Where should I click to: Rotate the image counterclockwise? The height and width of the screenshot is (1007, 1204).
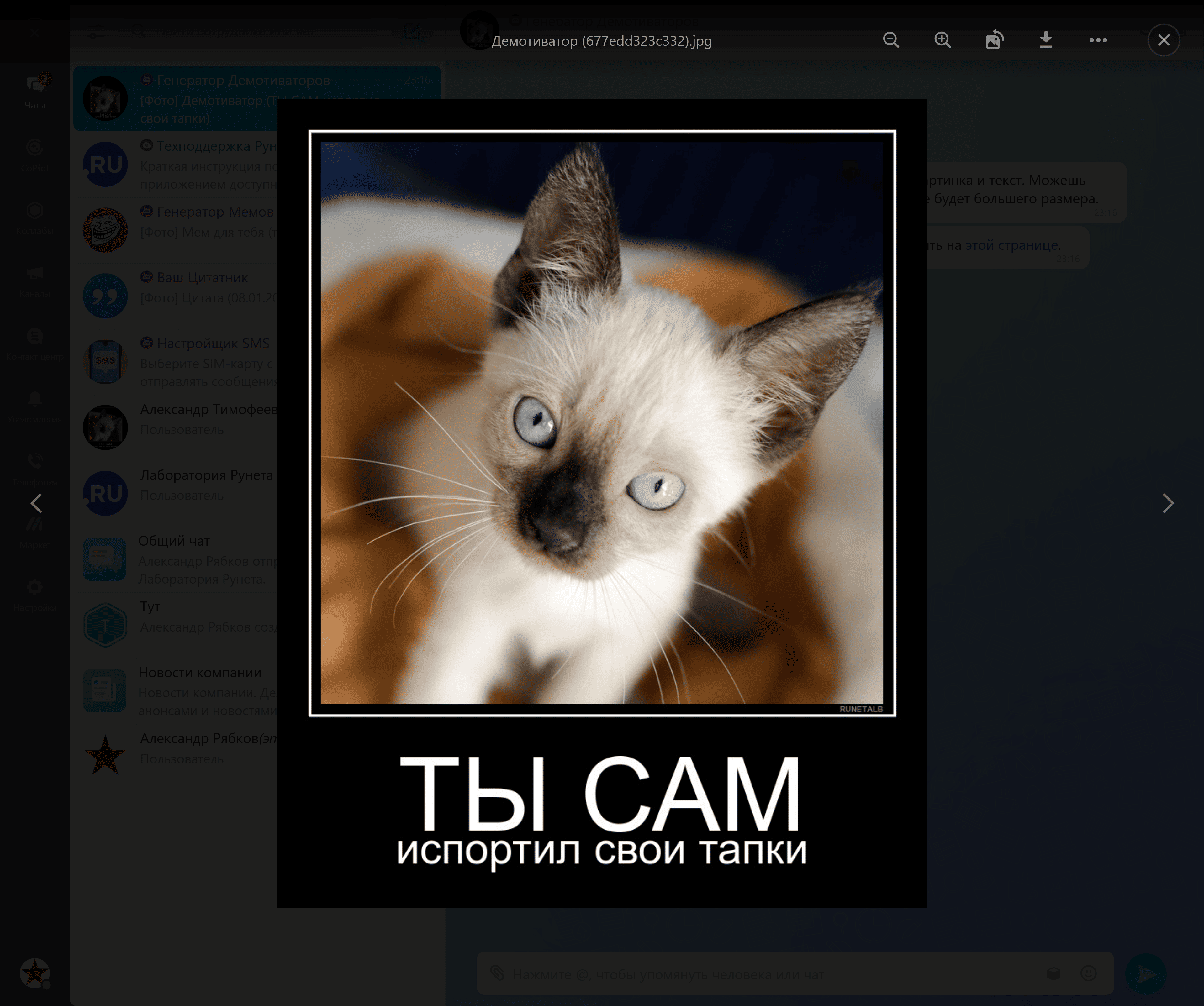994,40
